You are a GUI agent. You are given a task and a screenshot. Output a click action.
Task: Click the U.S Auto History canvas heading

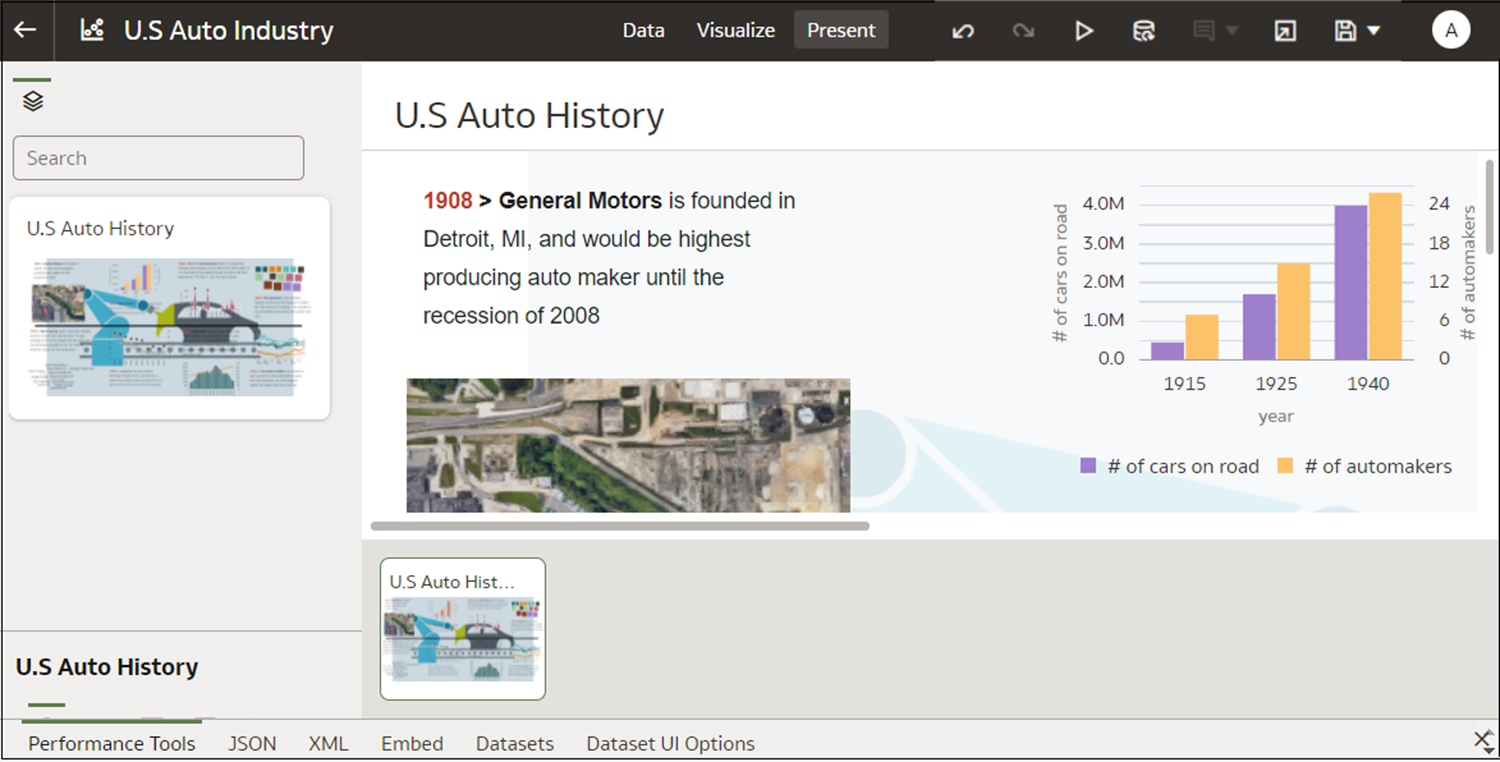(x=529, y=115)
